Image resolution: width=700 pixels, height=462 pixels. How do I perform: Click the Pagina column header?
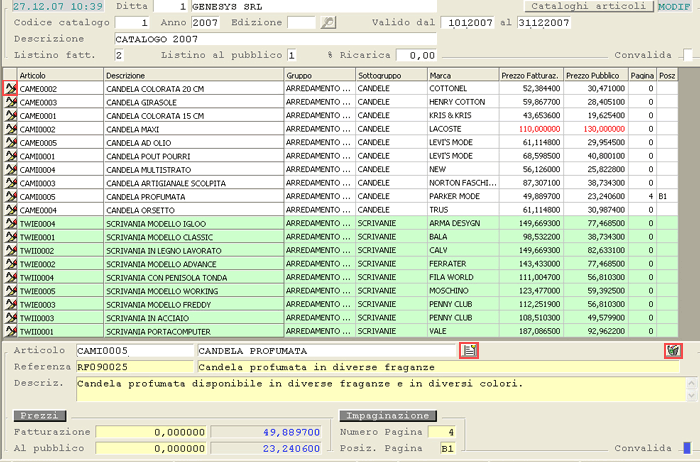642,75
